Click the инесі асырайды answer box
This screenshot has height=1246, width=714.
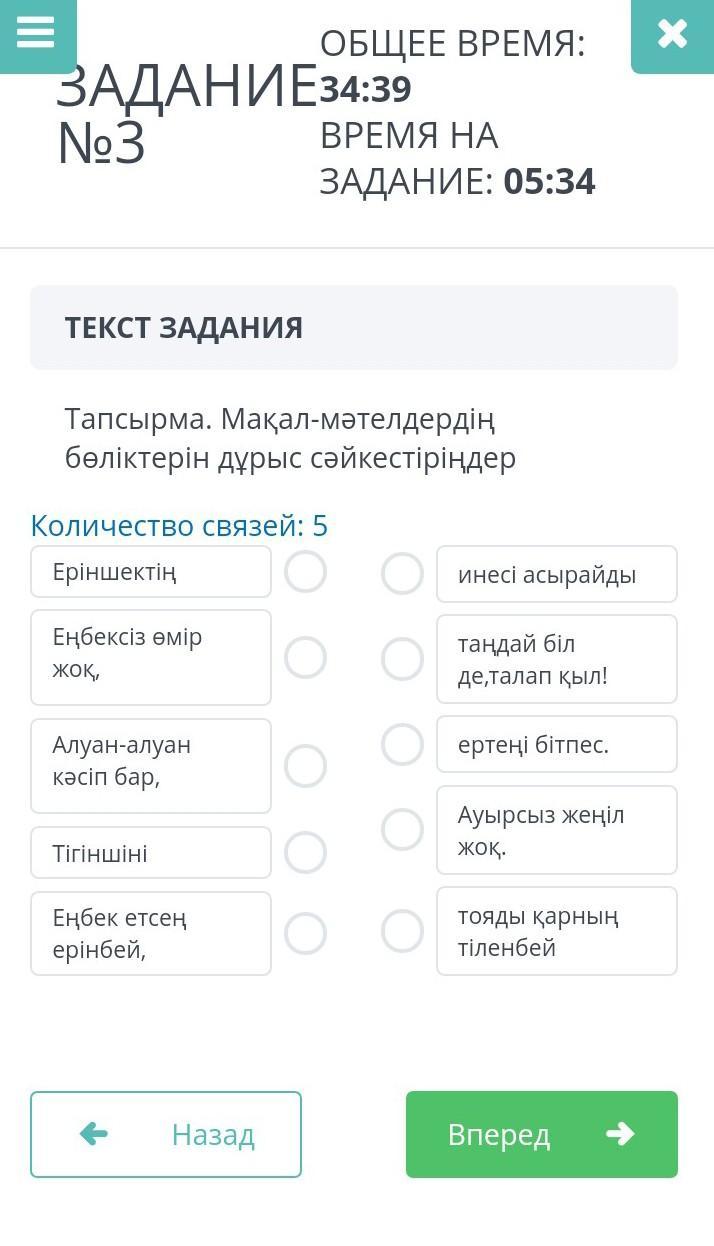[557, 574]
